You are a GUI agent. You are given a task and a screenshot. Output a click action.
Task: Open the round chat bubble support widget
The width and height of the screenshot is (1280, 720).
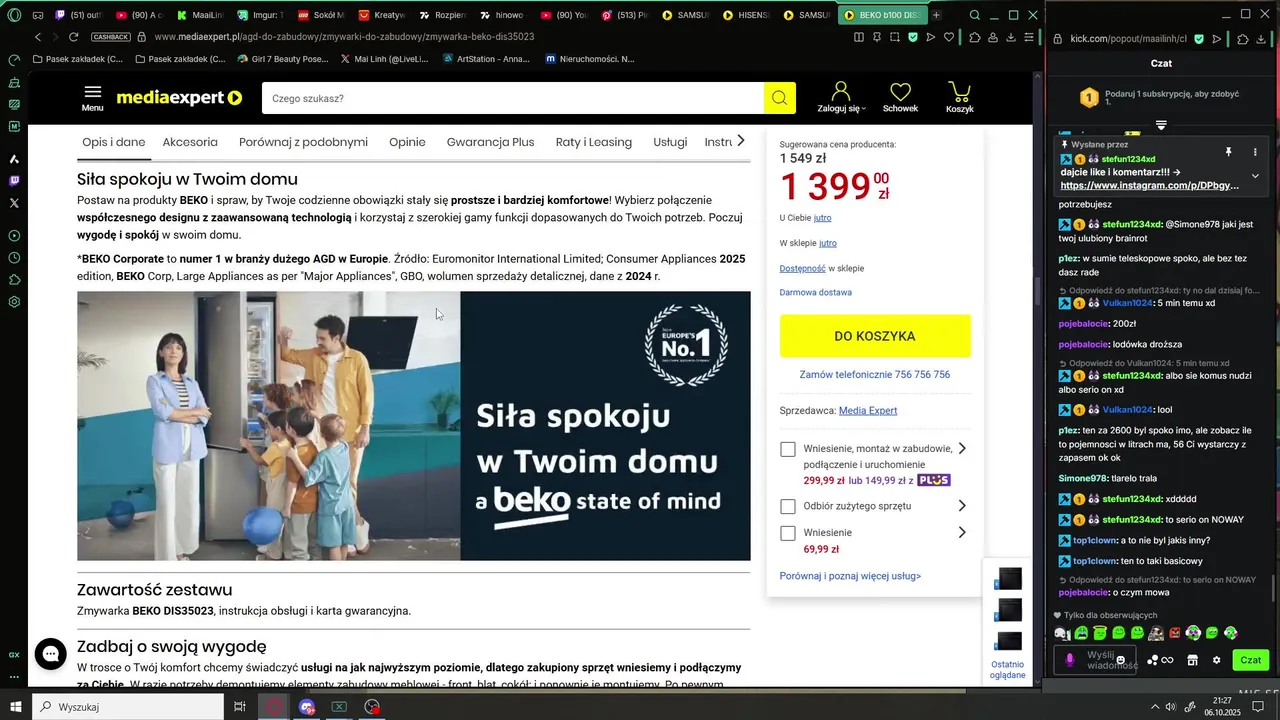coord(50,654)
